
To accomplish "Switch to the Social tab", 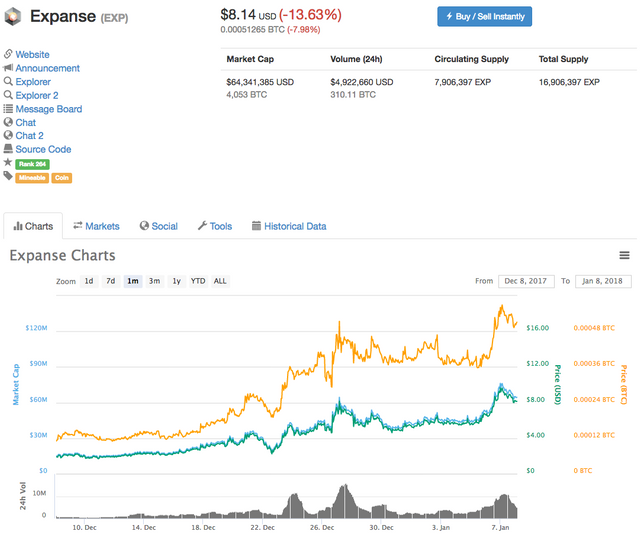I will pyautogui.click(x=158, y=226).
